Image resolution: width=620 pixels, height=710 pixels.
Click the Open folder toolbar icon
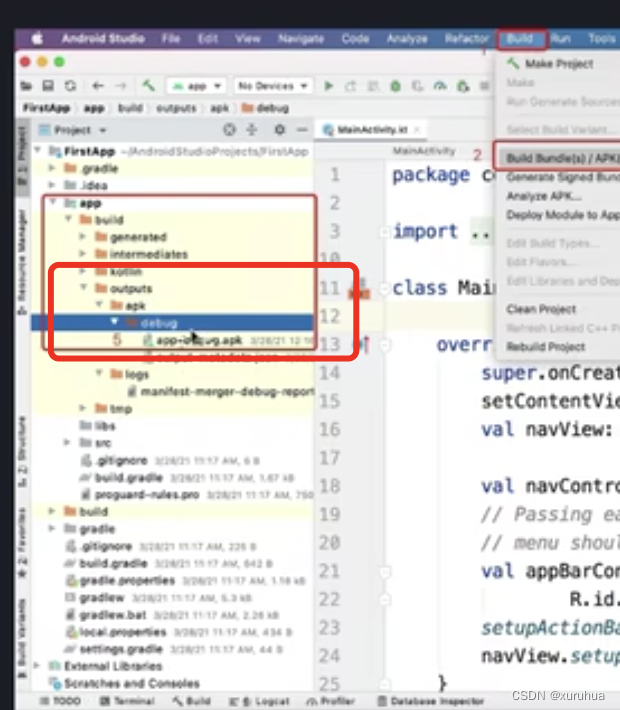[27, 86]
